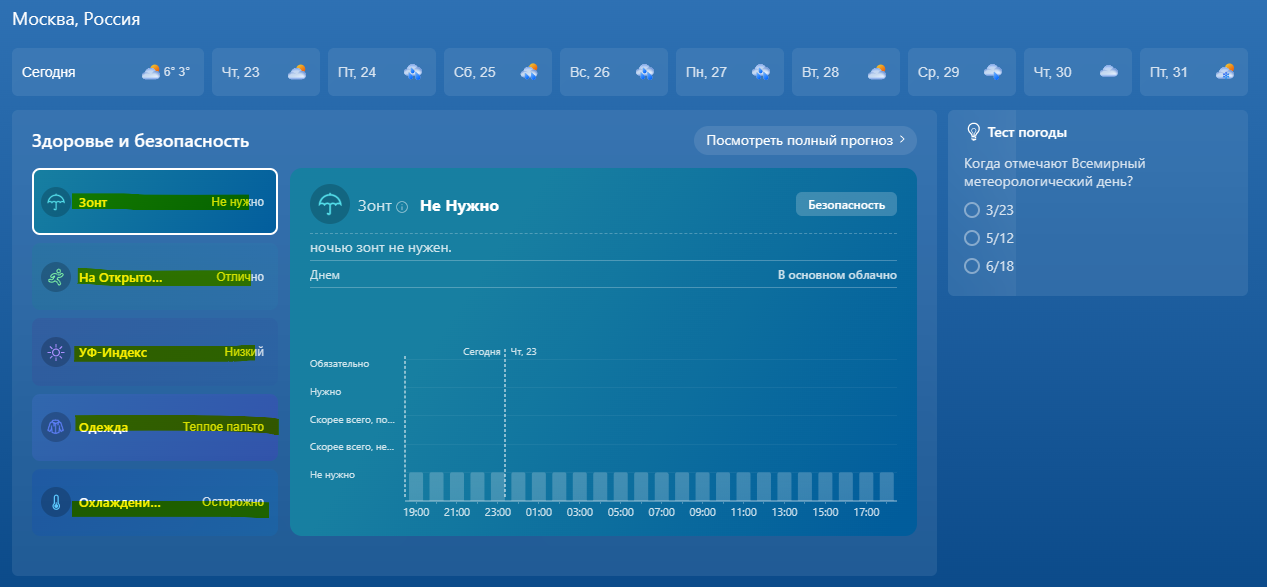The width and height of the screenshot is (1267, 587).
Task: Click the Днем label
Action: [x=325, y=275]
